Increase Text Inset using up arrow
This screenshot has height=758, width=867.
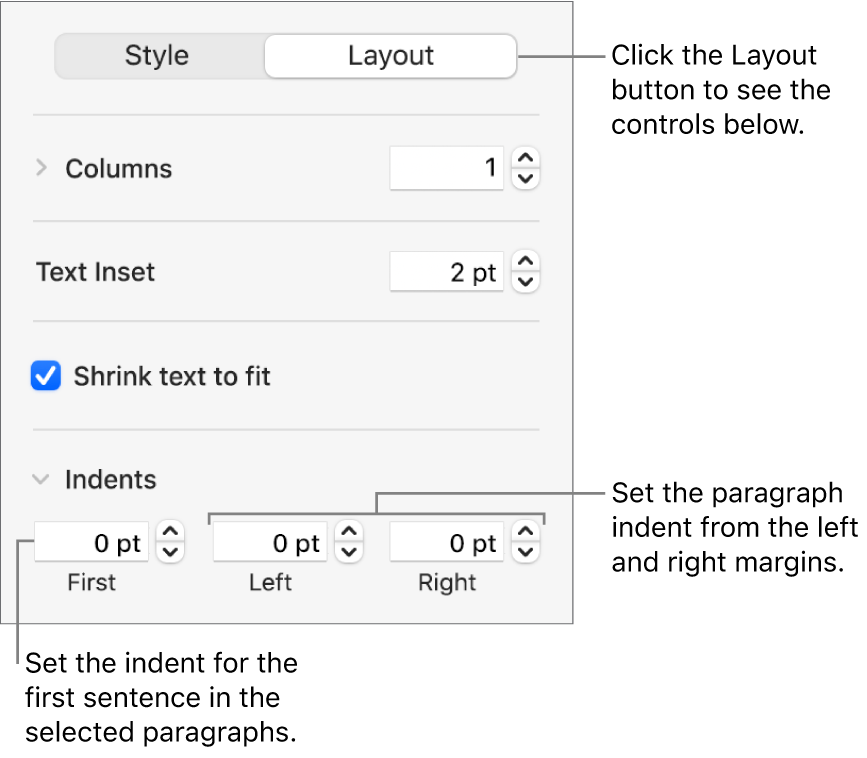click(x=526, y=263)
